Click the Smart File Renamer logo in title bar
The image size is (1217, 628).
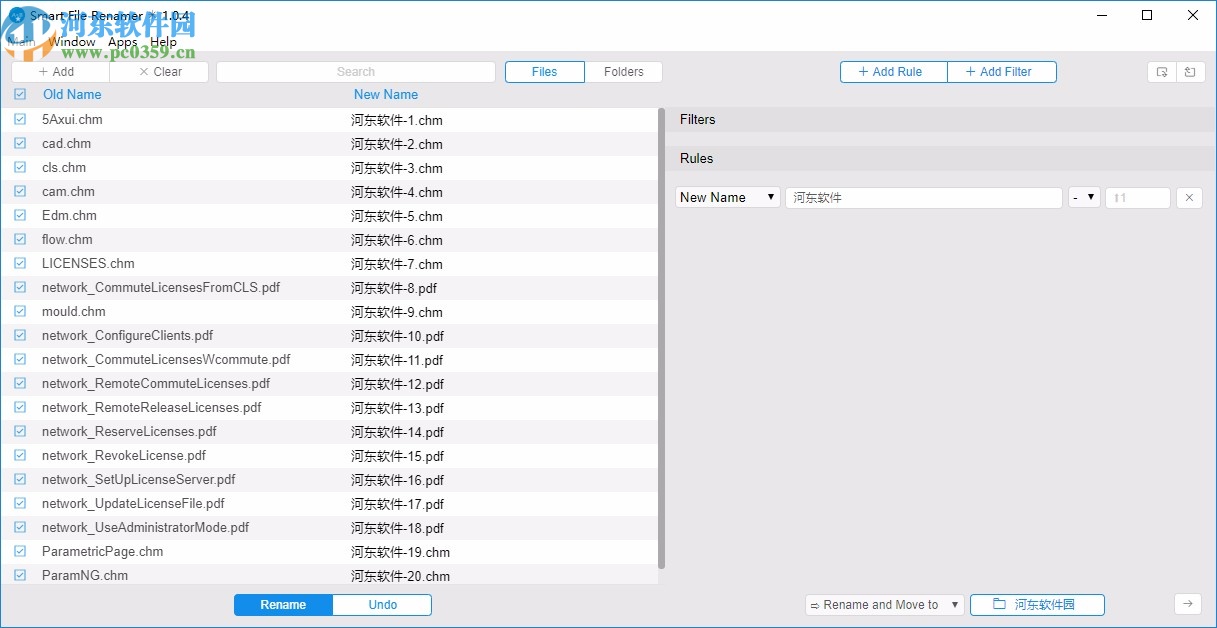click(16, 15)
